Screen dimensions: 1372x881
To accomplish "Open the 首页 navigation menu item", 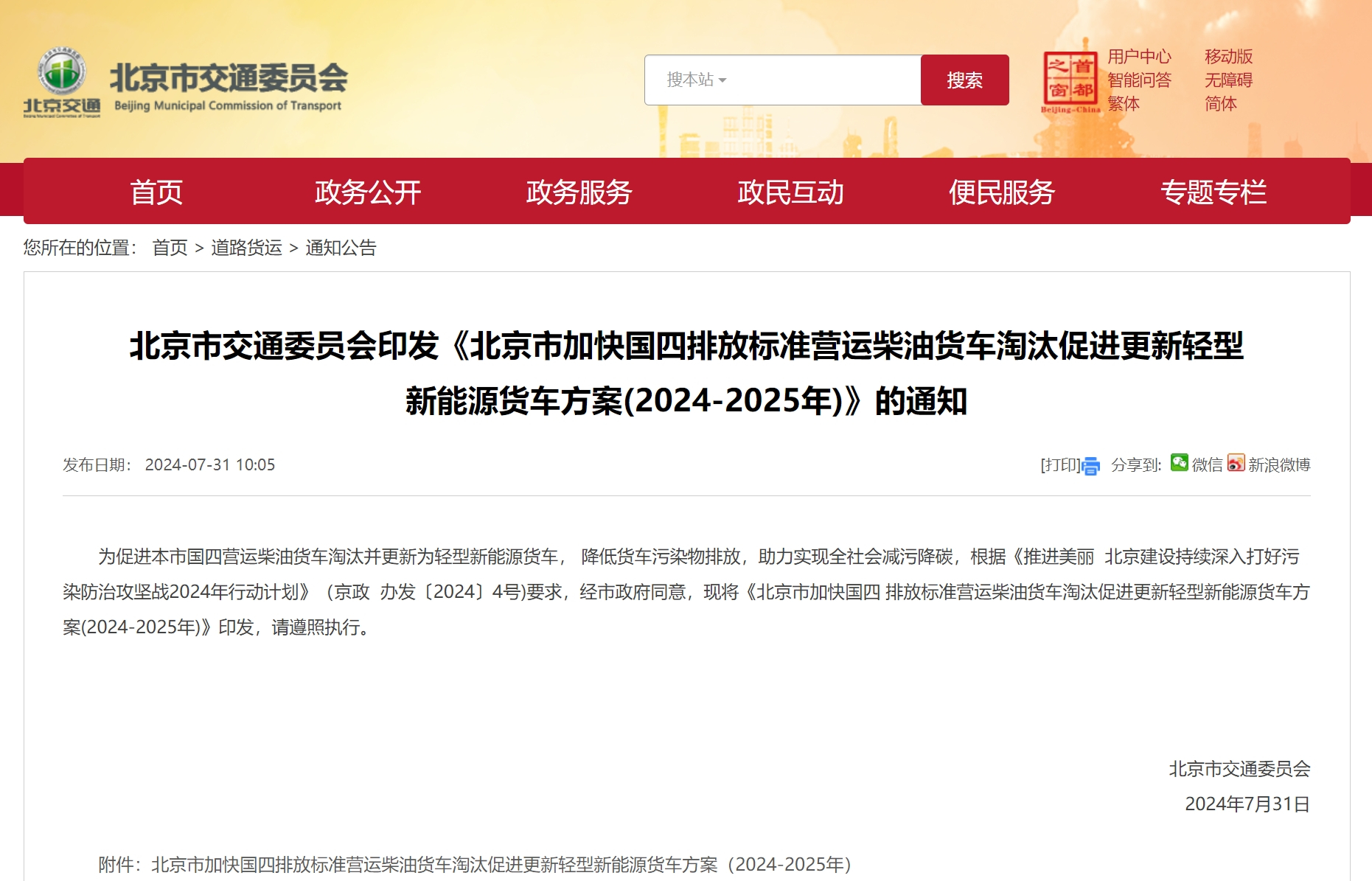I will [157, 191].
